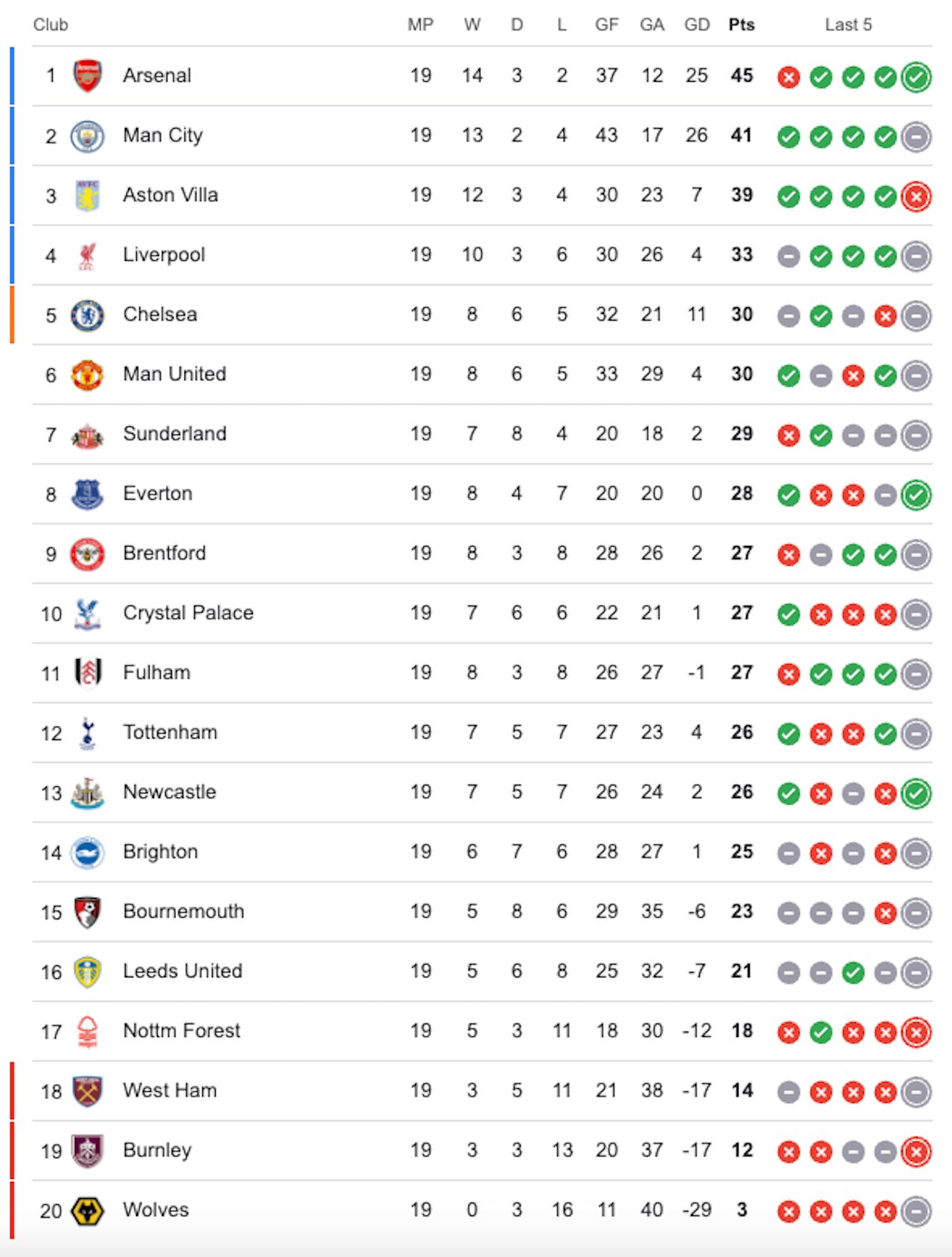
Task: Select the Sunderland team name
Action: click(175, 434)
